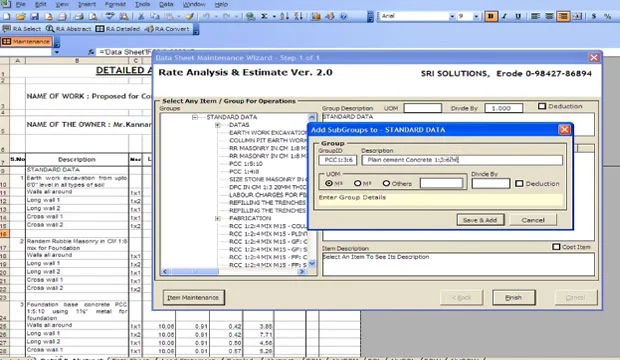Click the Item Maintenance button
The height and width of the screenshot is (360, 620).
pos(193,297)
